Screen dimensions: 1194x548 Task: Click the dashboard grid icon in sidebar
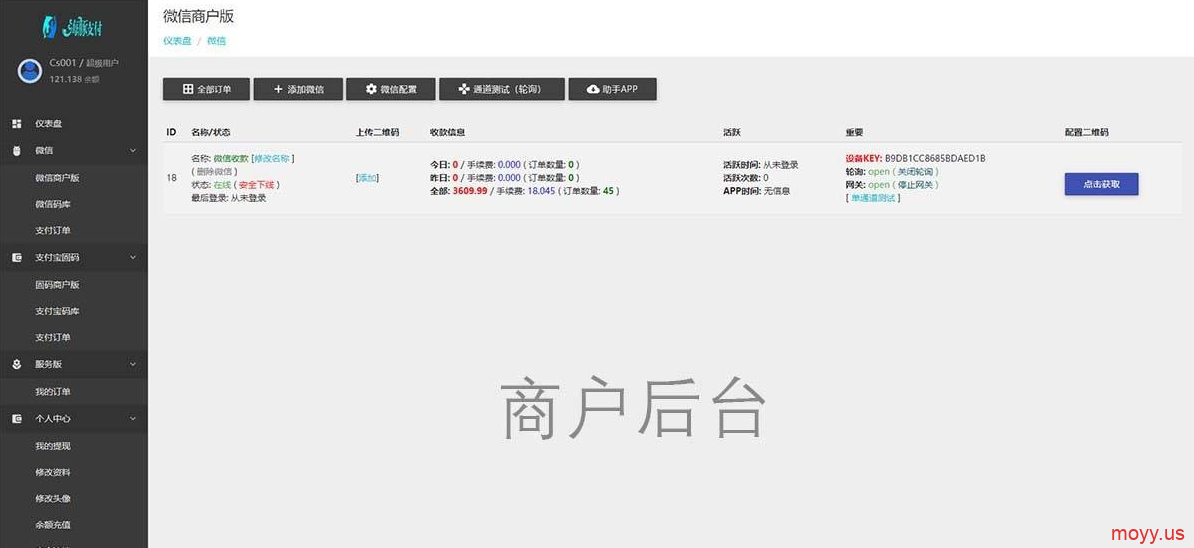[x=17, y=123]
